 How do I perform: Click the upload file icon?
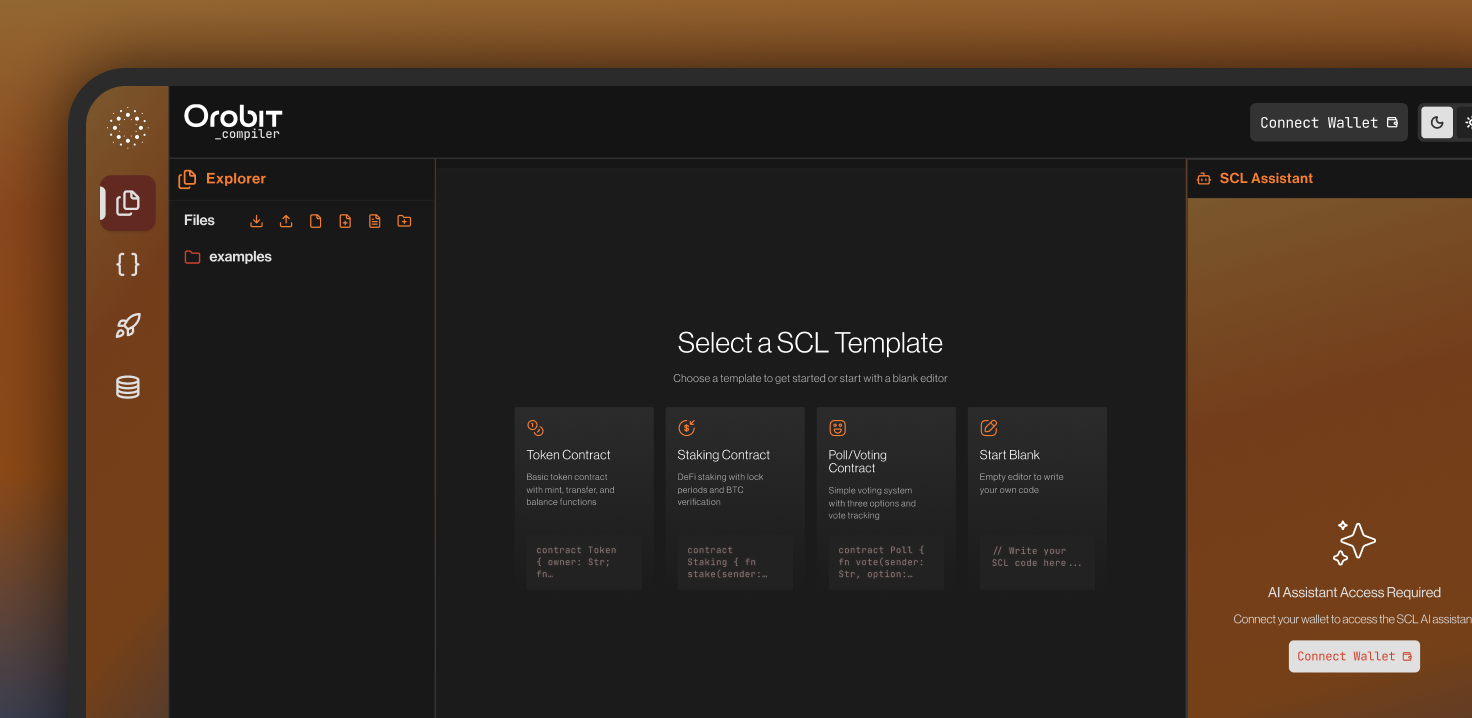coord(286,220)
